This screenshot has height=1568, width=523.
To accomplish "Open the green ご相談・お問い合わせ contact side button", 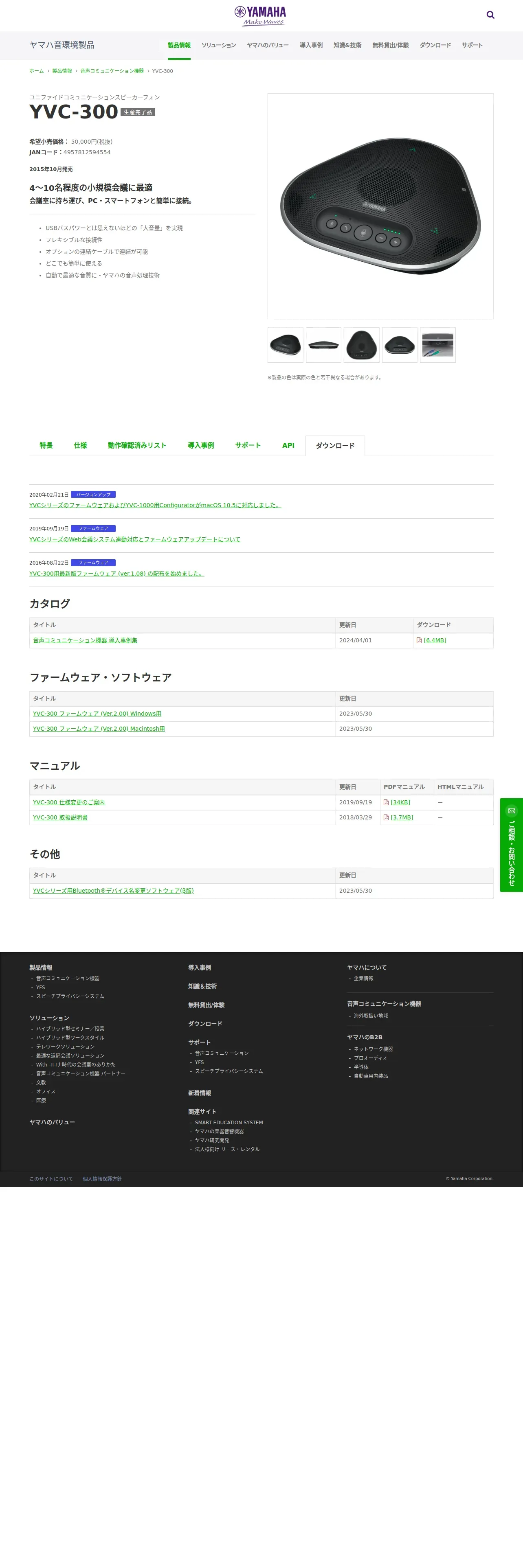I will (x=512, y=845).
